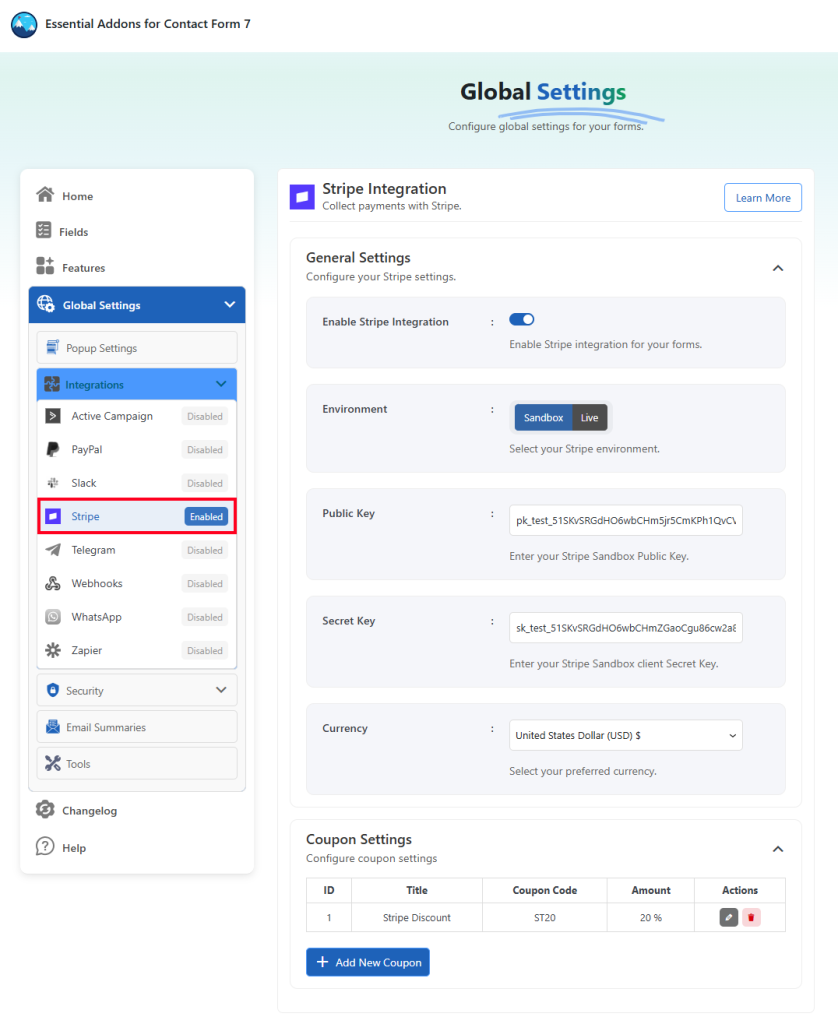Click the Active Campaign Disabled badge
Image resolution: width=838 pixels, height=1024 pixels.
(205, 416)
